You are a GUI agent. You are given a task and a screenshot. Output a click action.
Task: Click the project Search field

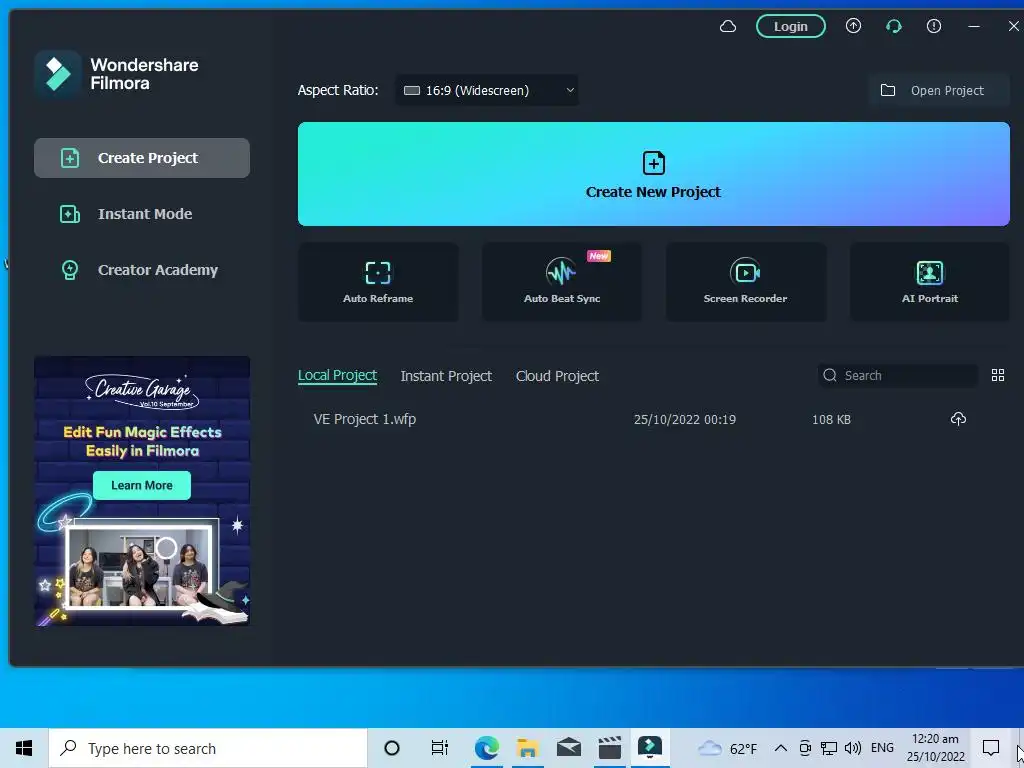pyautogui.click(x=898, y=376)
